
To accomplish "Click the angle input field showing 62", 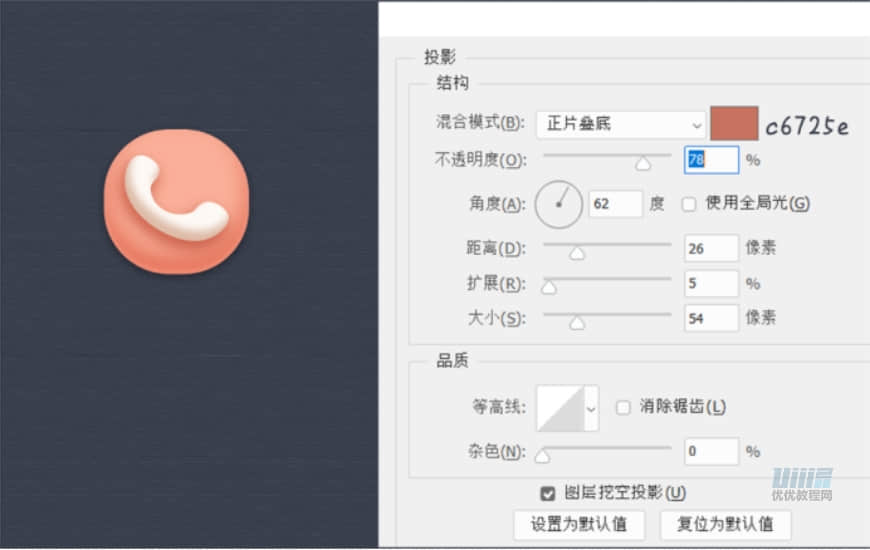I will (x=615, y=204).
